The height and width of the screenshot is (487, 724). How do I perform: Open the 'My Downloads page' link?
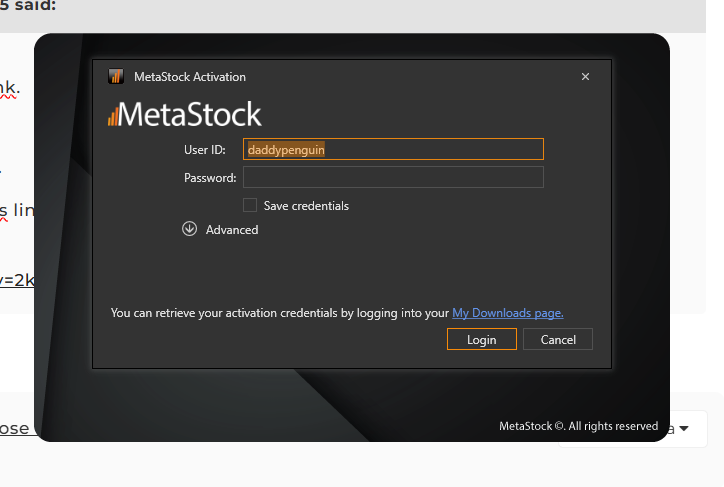click(508, 313)
